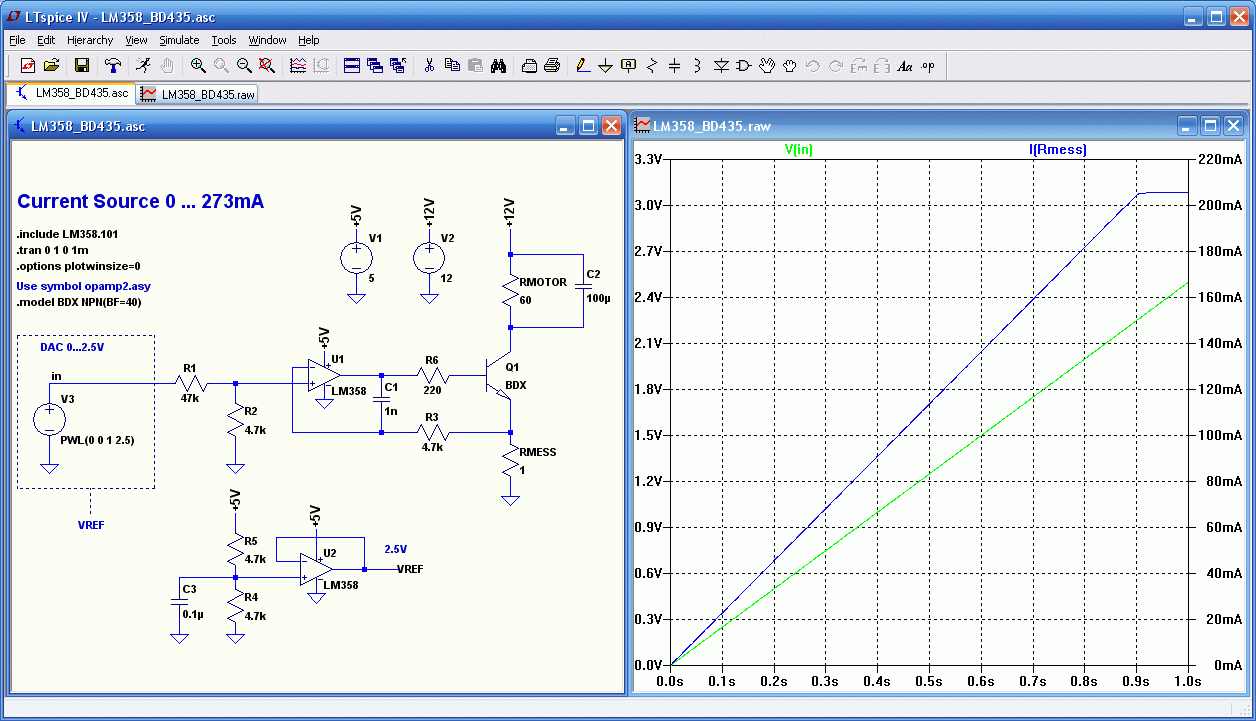Select the Place Component gate icon
Screen dimensions: 1256x721
coord(744,66)
